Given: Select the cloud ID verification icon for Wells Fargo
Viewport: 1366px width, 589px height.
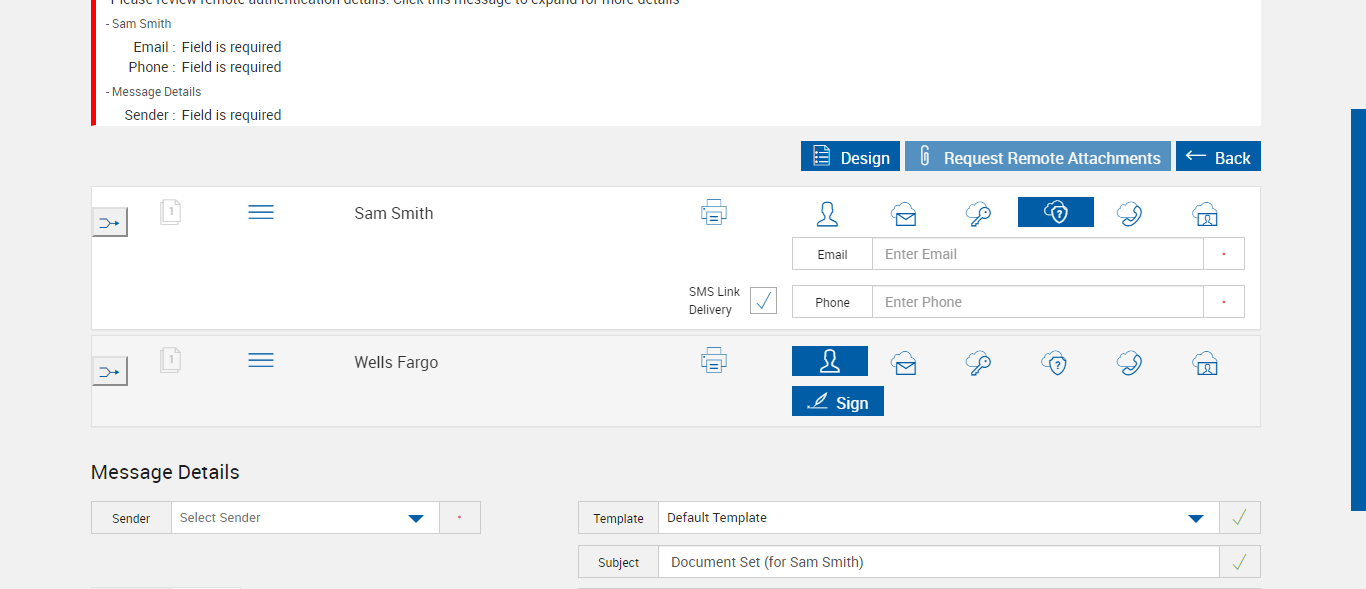Looking at the screenshot, I should point(1206,362).
